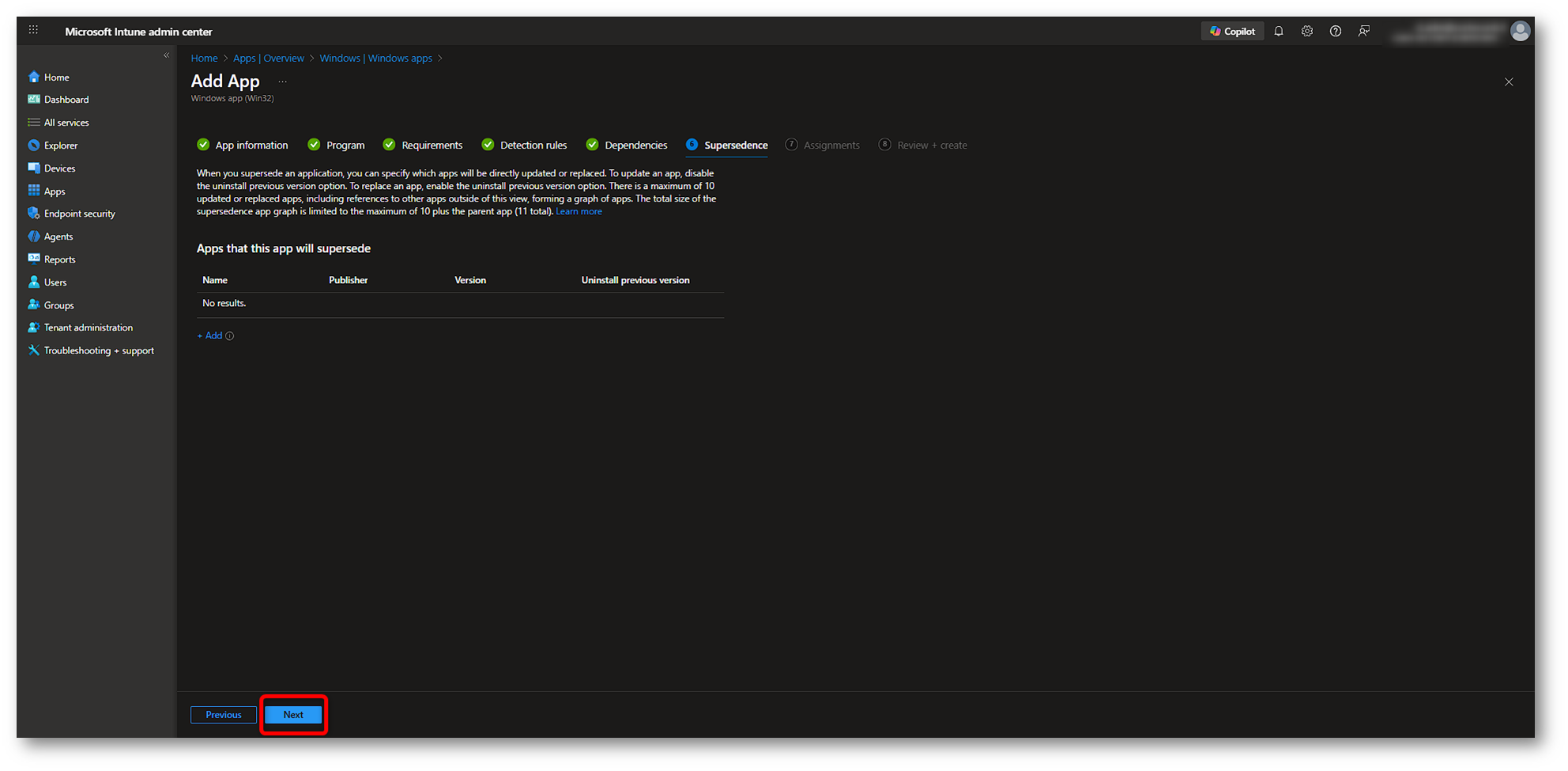Click the Microsoft Intune admin center title
This screenshot has height=771, width=1568.
click(x=138, y=32)
